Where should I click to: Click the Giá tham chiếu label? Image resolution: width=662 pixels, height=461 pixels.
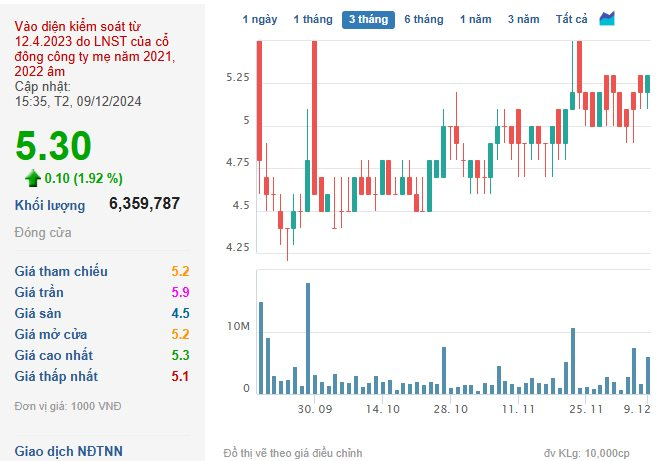pos(61,271)
